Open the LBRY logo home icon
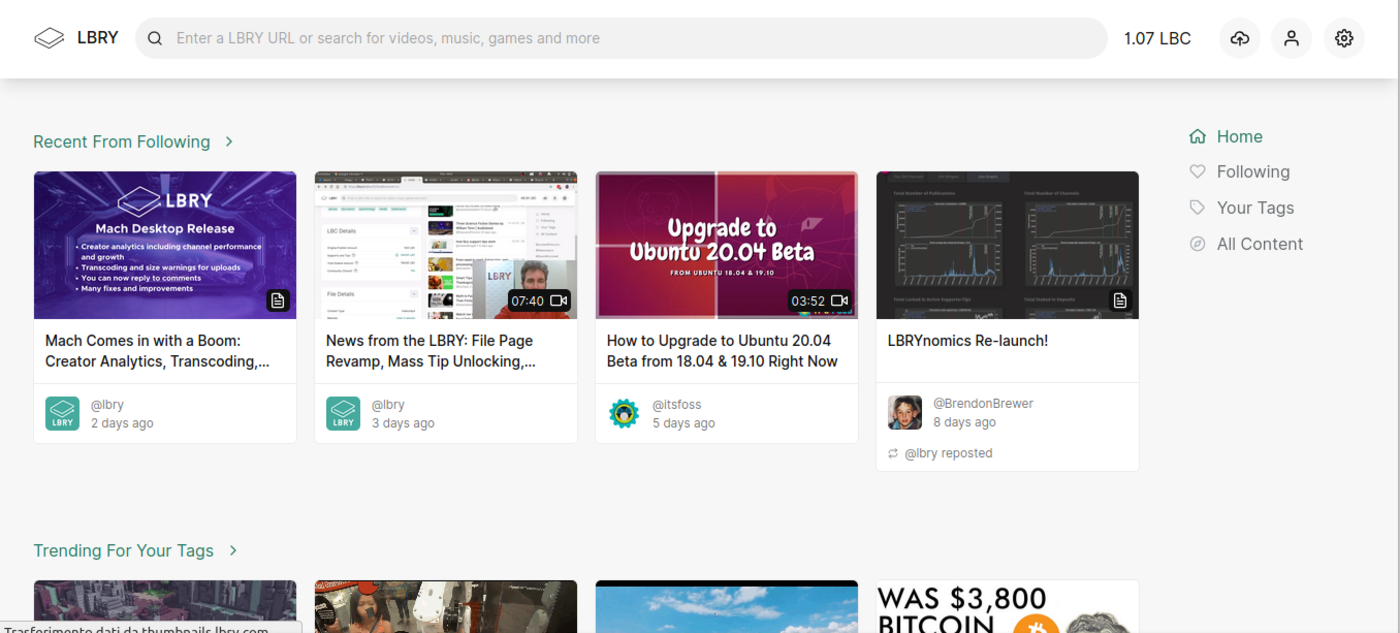The height and width of the screenshot is (633, 1400). (48, 37)
